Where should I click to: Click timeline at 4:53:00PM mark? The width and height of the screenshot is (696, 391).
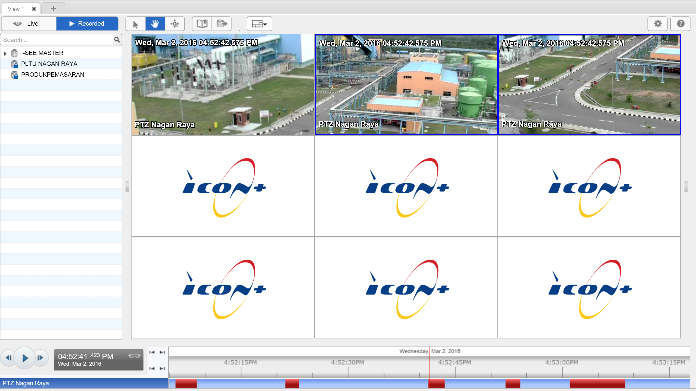[x=562, y=363]
